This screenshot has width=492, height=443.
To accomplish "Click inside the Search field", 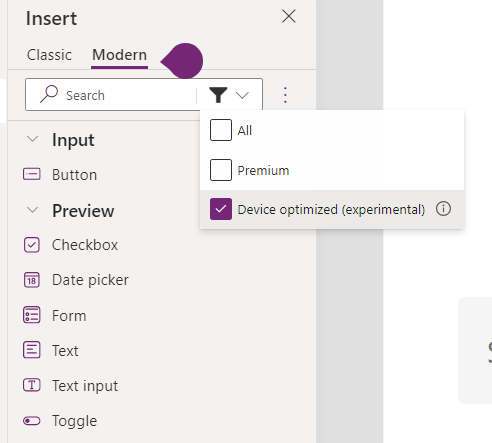I will point(113,95).
